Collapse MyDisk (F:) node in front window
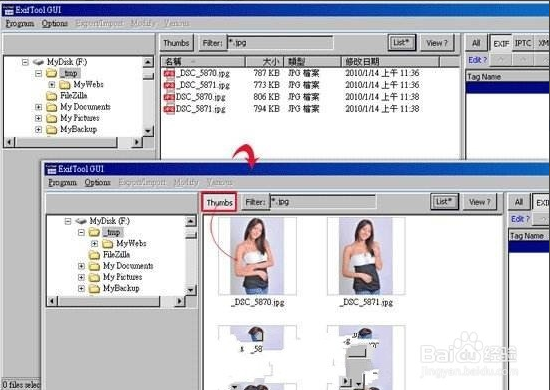 (x=68, y=221)
